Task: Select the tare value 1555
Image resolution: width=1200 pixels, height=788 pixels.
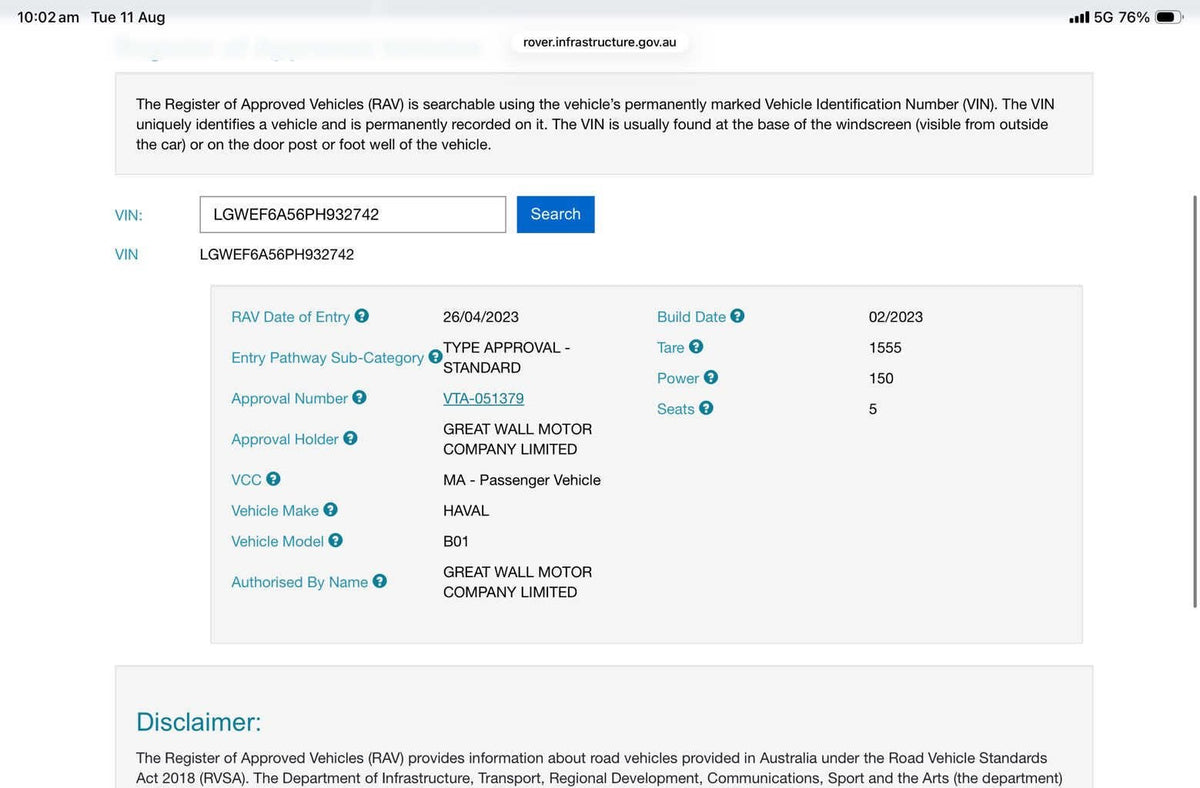Action: [885, 348]
